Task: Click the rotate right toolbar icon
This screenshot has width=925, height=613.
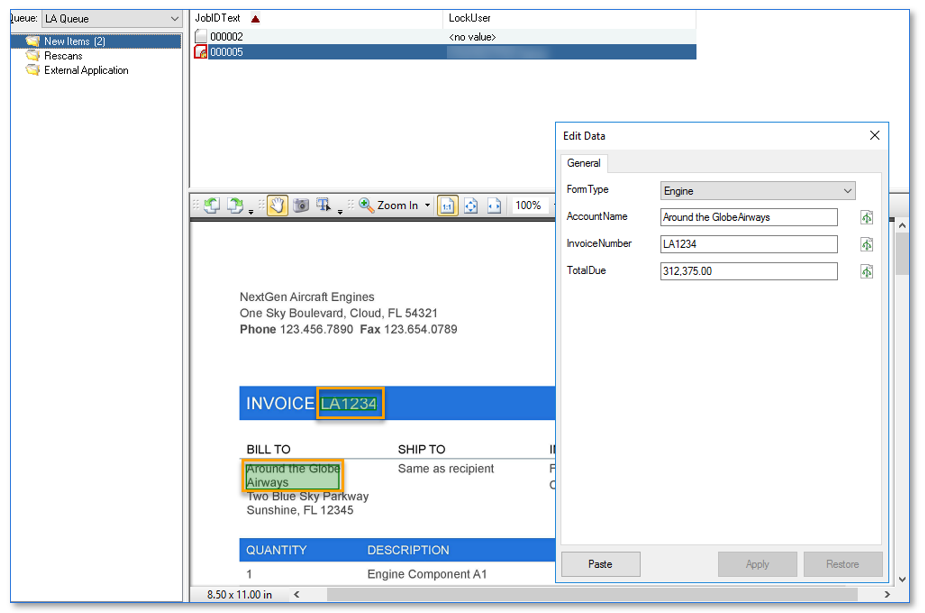Action: (x=234, y=205)
